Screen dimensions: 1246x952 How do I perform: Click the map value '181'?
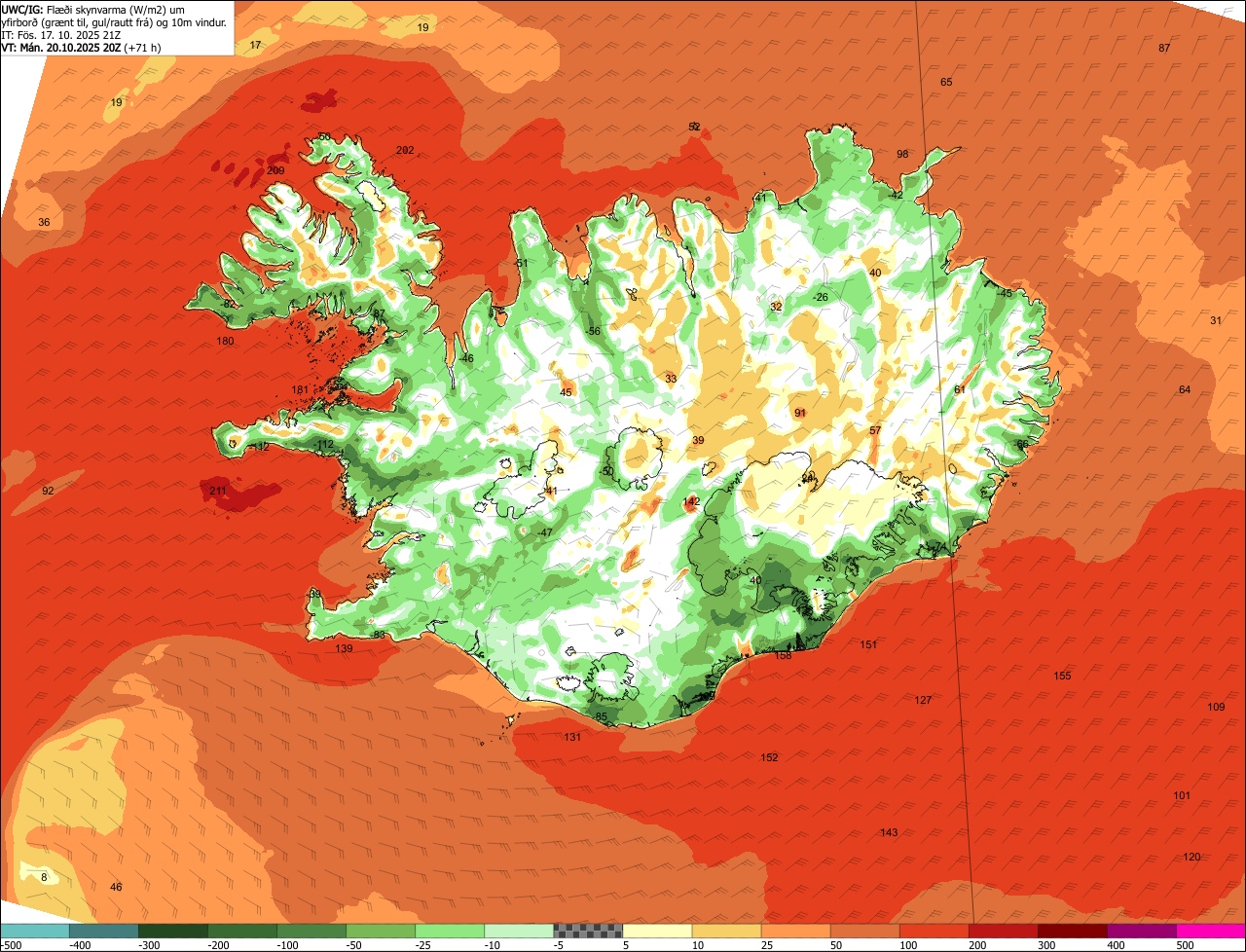[300, 390]
